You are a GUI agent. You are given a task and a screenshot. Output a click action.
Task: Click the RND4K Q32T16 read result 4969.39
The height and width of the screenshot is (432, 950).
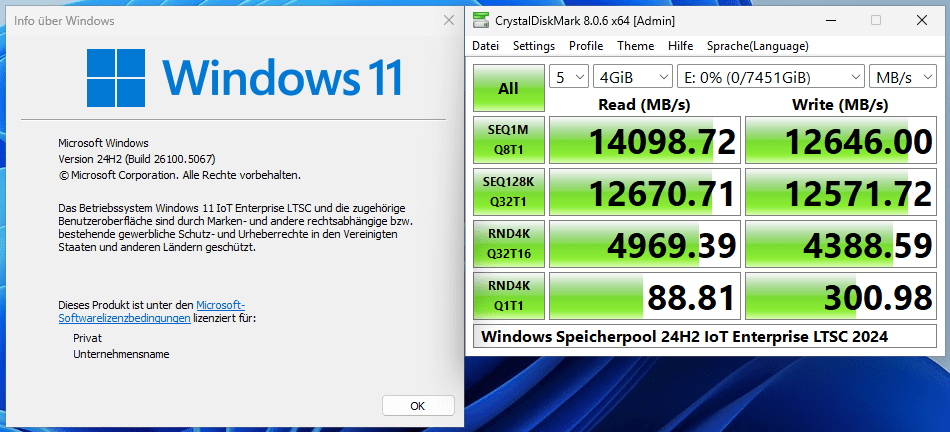coord(645,245)
